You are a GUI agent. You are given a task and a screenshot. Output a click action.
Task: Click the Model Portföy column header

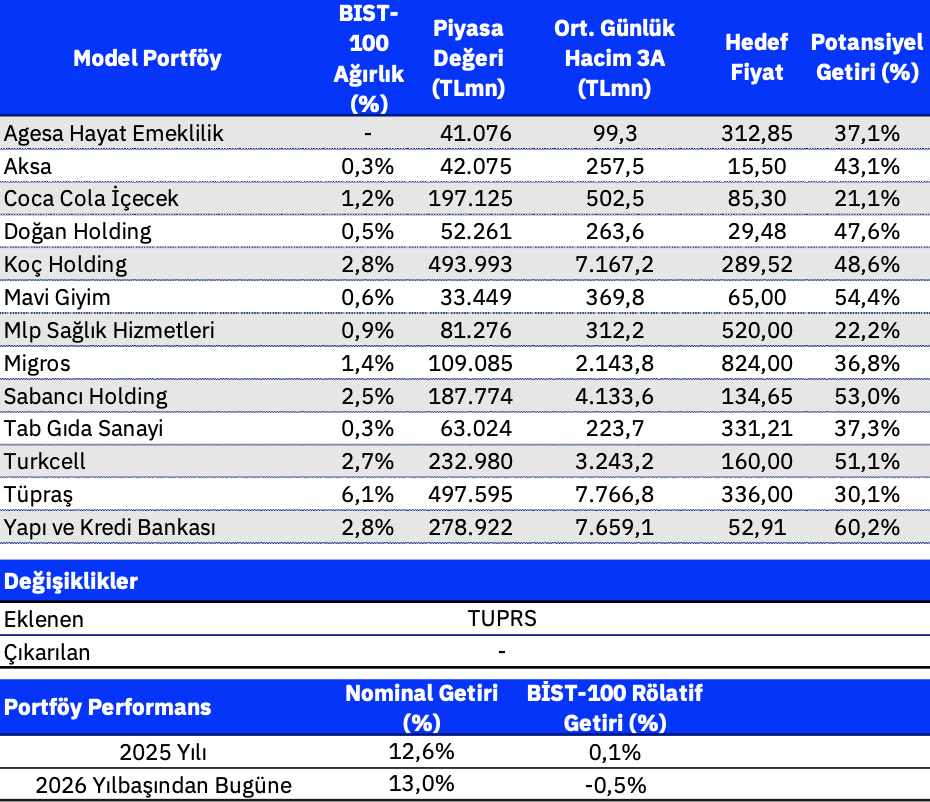coord(147,58)
